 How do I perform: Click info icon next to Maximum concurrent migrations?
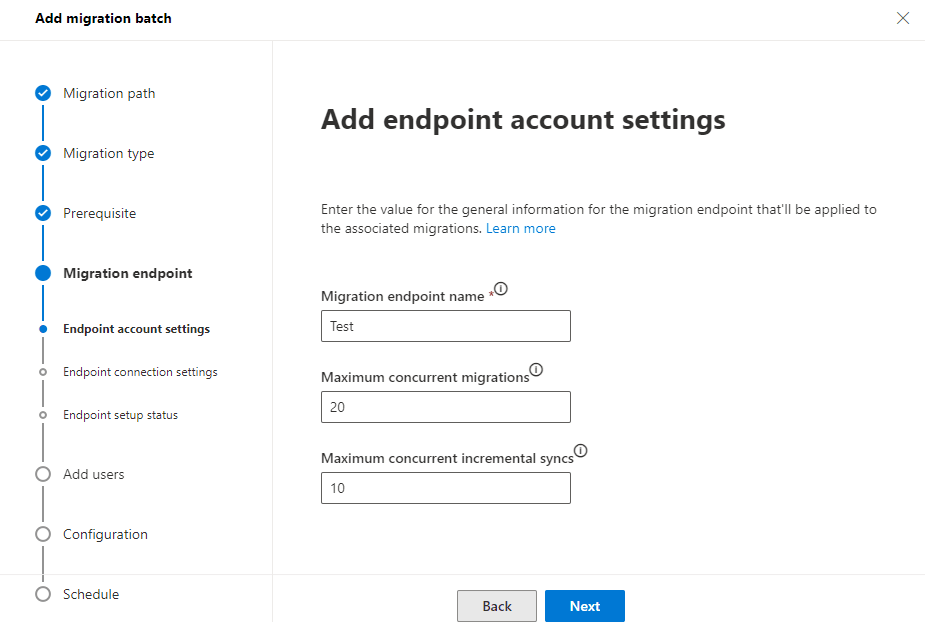pyautogui.click(x=536, y=370)
